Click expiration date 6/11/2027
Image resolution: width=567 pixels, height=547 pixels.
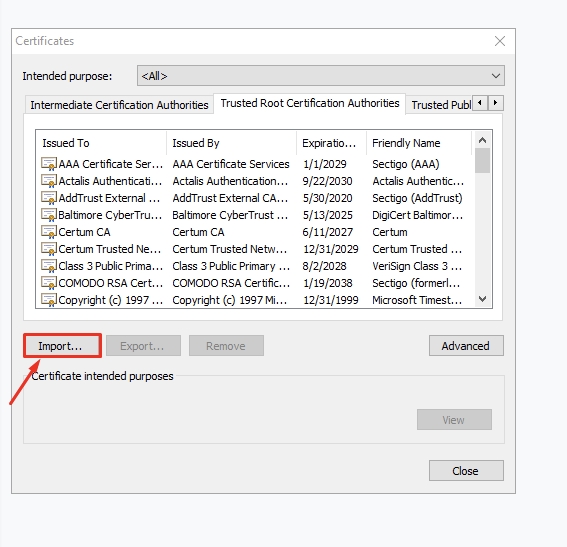click(327, 232)
